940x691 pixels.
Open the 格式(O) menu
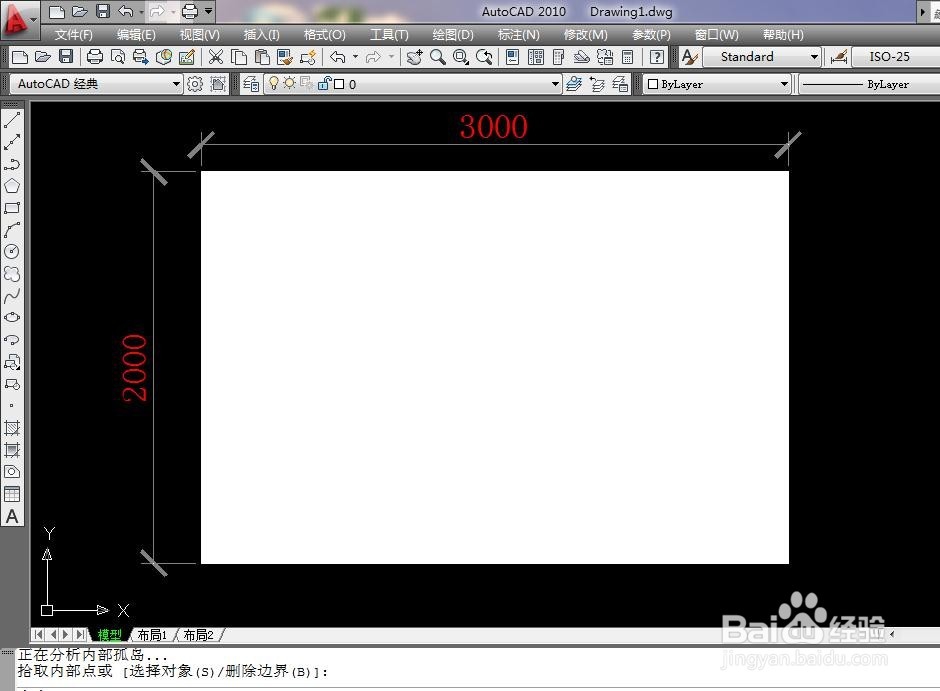[324, 35]
